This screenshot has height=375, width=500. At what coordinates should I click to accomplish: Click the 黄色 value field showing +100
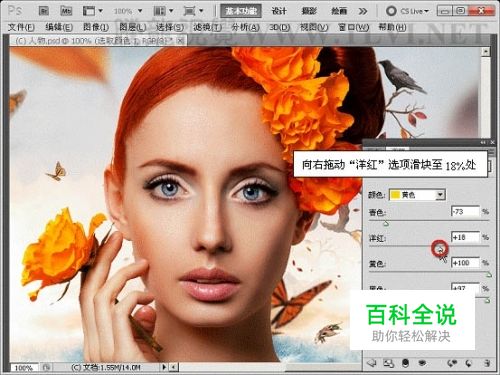465,263
